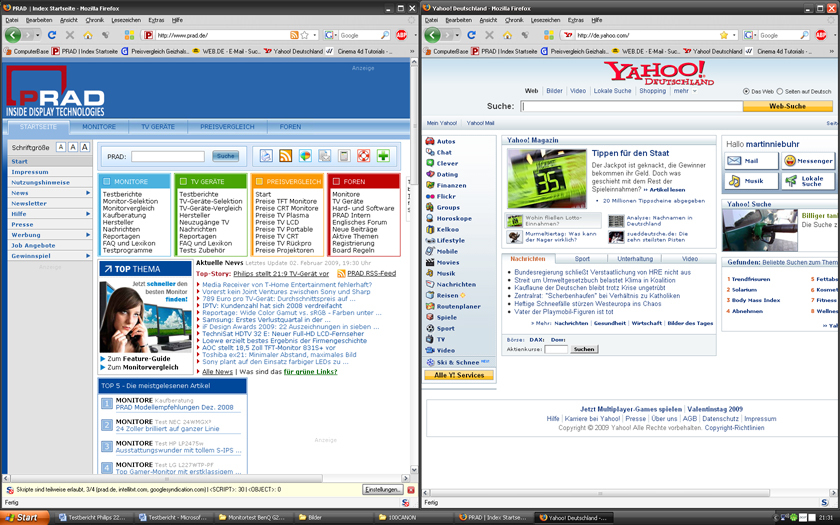Open Chronik menu in Yahoo window
The image size is (840, 525).
click(514, 20)
